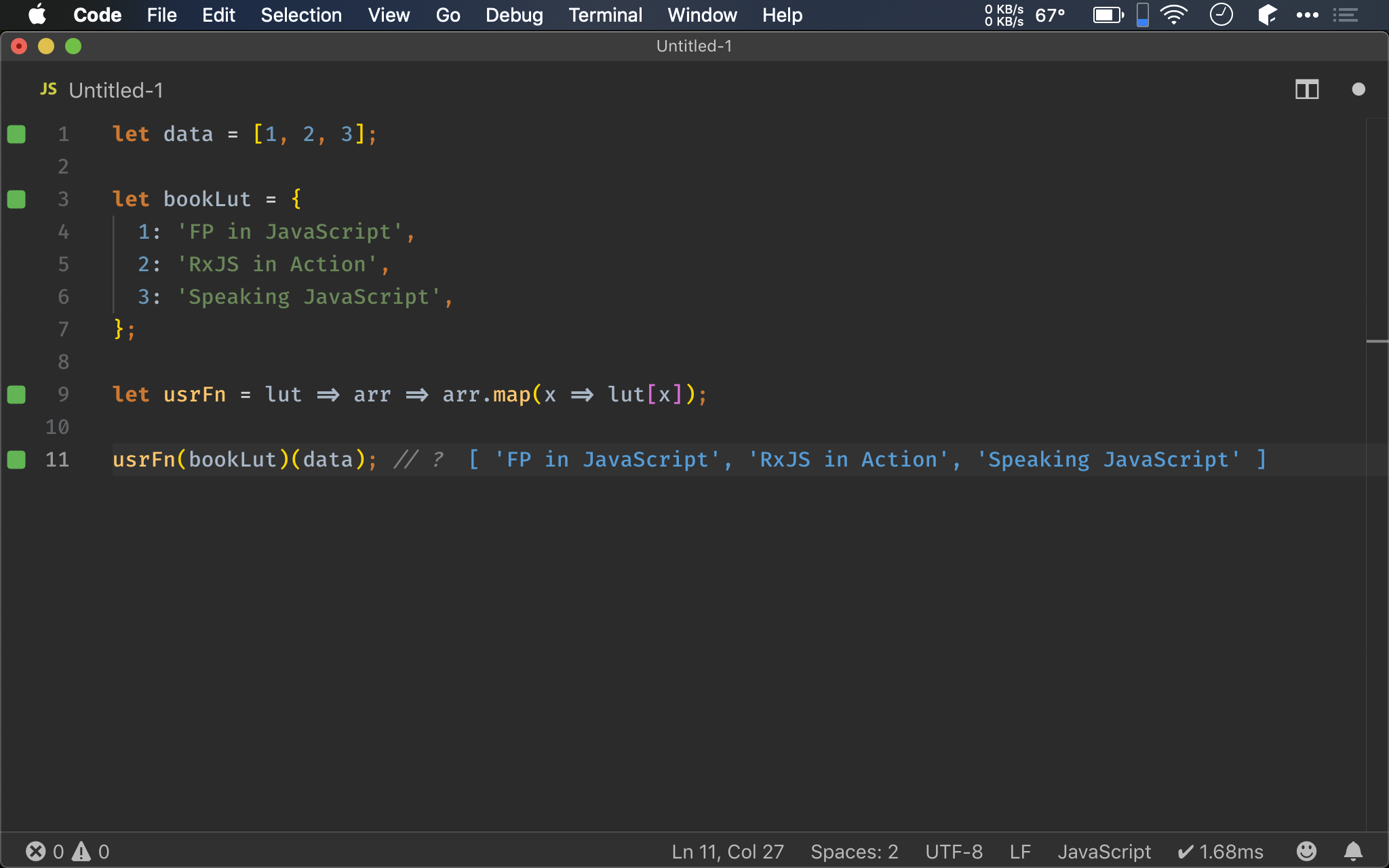The height and width of the screenshot is (868, 1389).
Task: Change end of line sequence LF
Action: pyautogui.click(x=1020, y=852)
